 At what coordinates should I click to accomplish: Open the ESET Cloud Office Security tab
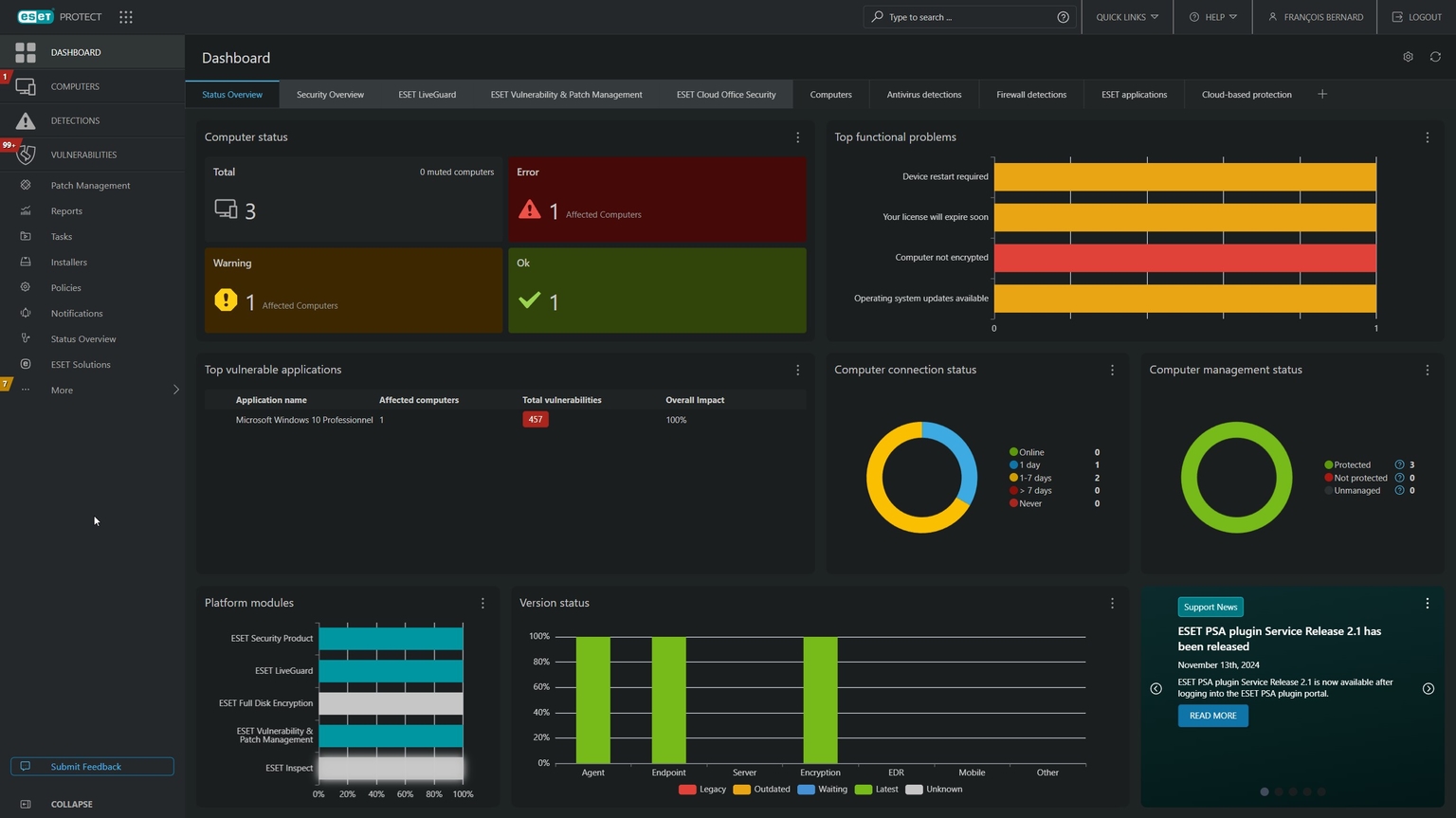[726, 95]
